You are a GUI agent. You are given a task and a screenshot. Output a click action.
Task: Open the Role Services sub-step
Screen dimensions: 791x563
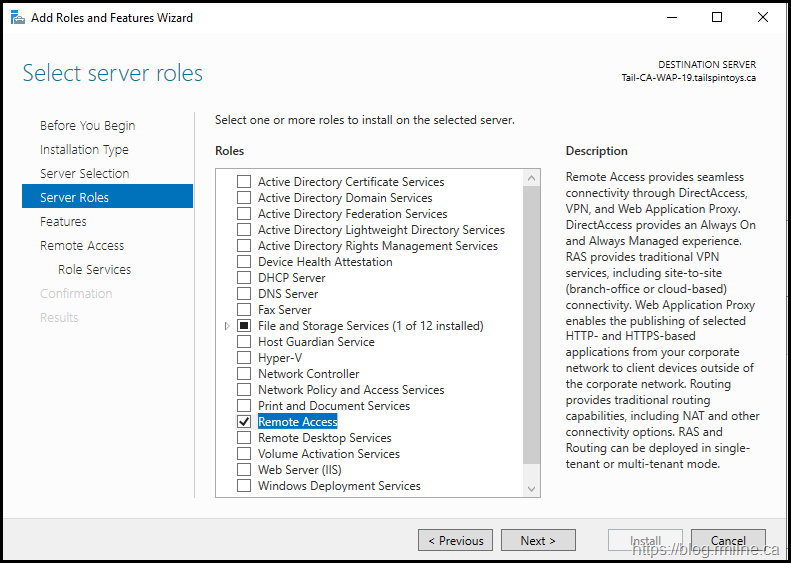[x=94, y=270]
